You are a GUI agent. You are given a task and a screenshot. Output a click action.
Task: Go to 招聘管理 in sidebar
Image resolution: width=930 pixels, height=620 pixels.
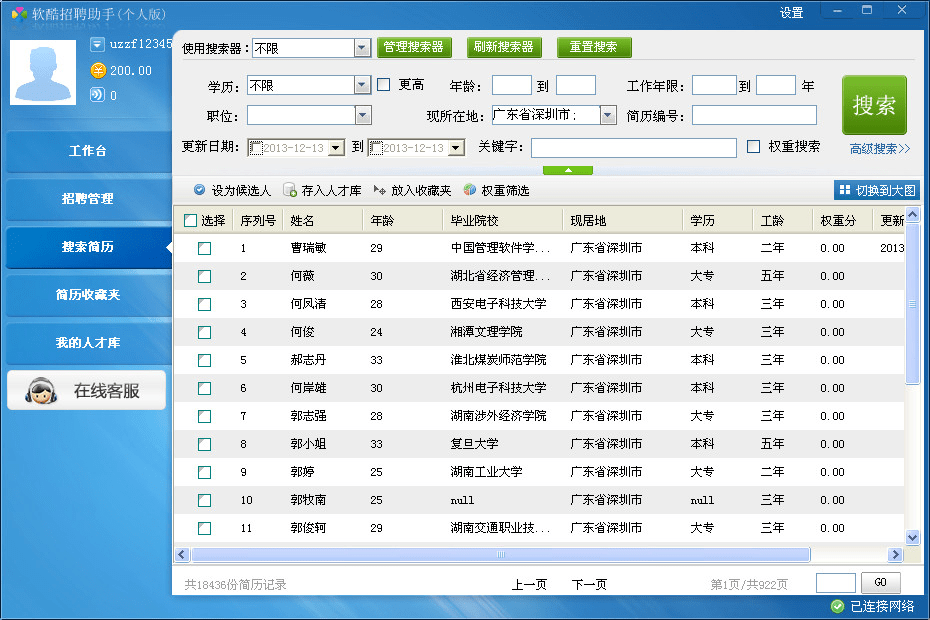click(x=87, y=199)
